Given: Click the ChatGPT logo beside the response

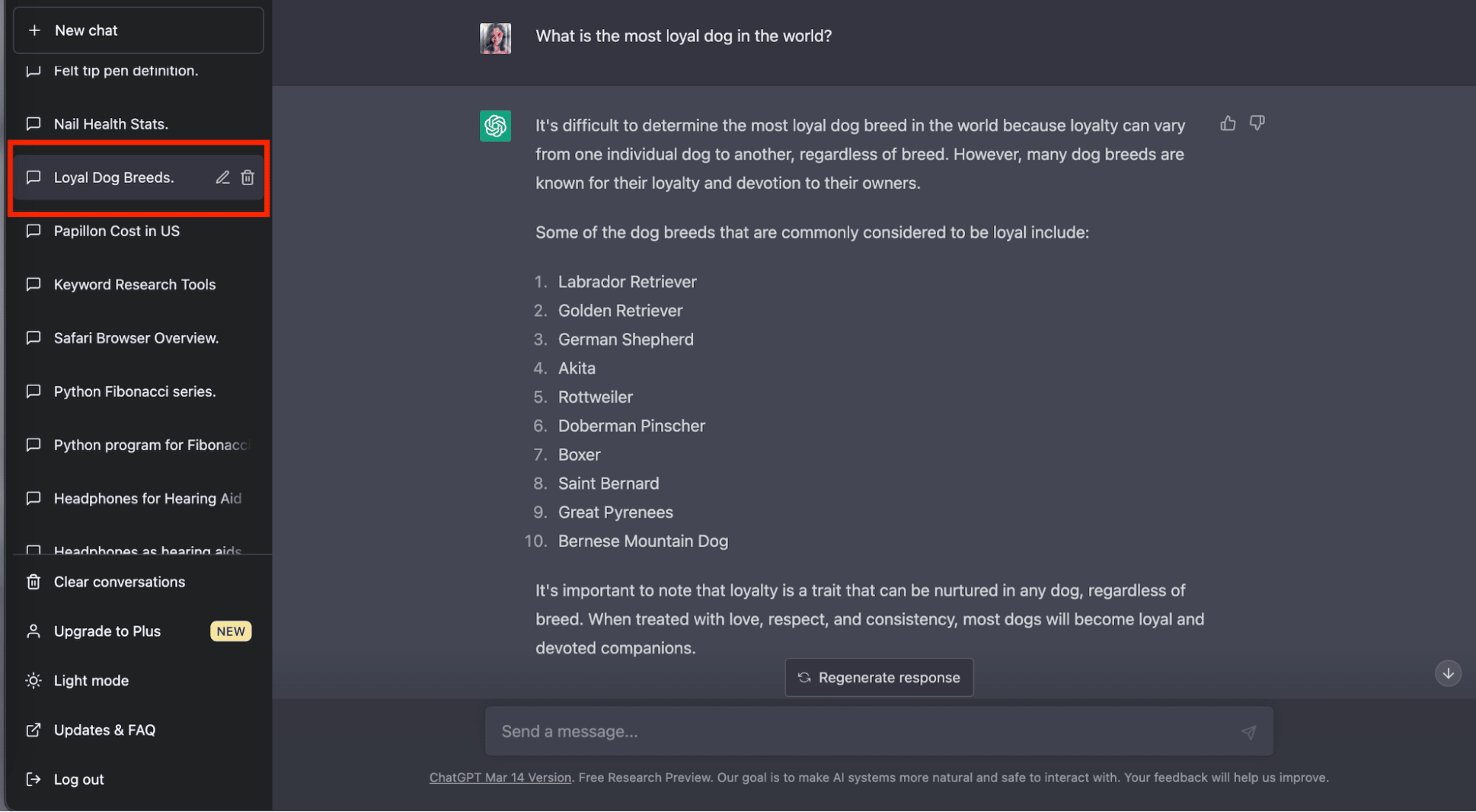Looking at the screenshot, I should (495, 126).
